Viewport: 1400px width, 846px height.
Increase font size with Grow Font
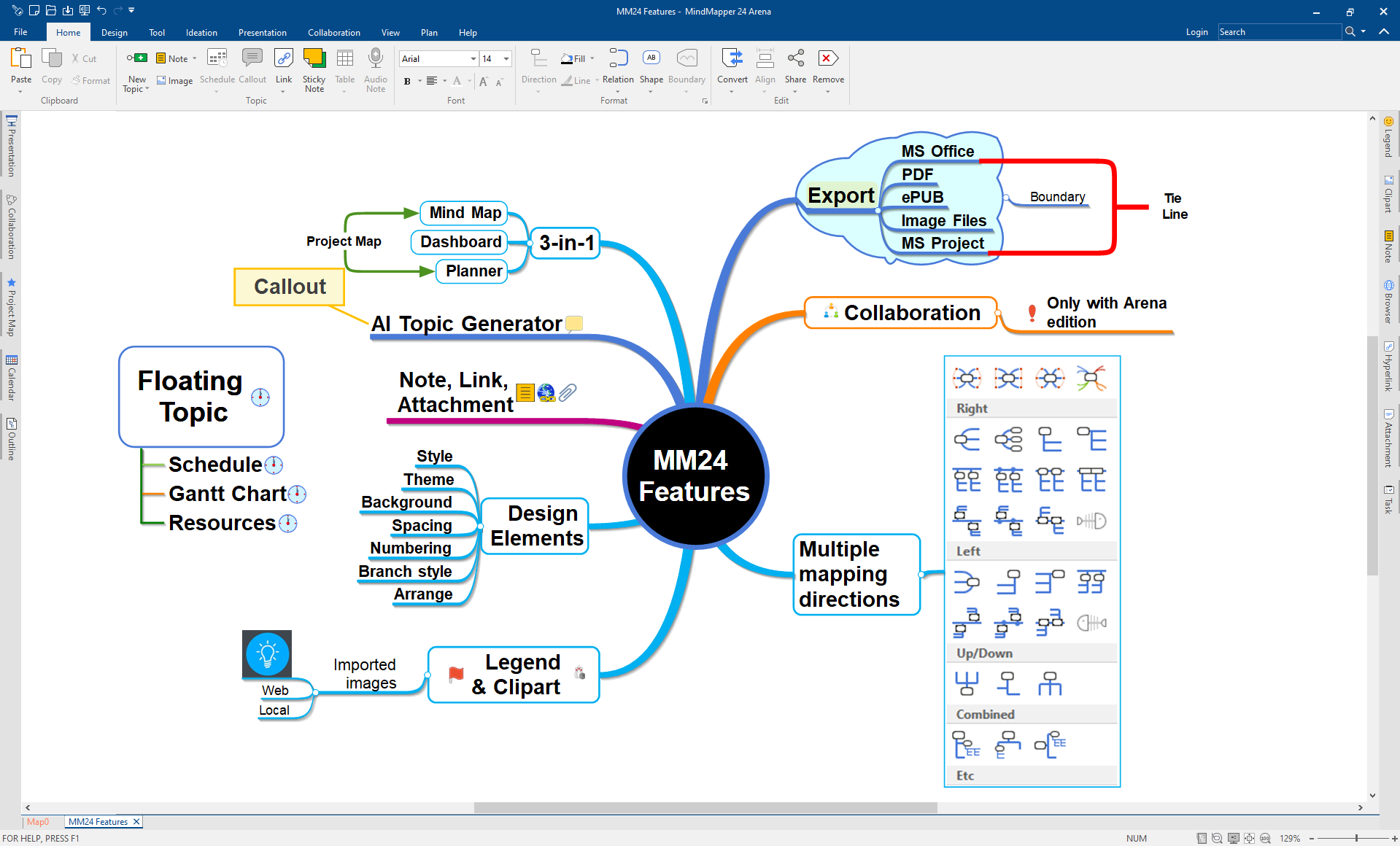click(x=483, y=81)
